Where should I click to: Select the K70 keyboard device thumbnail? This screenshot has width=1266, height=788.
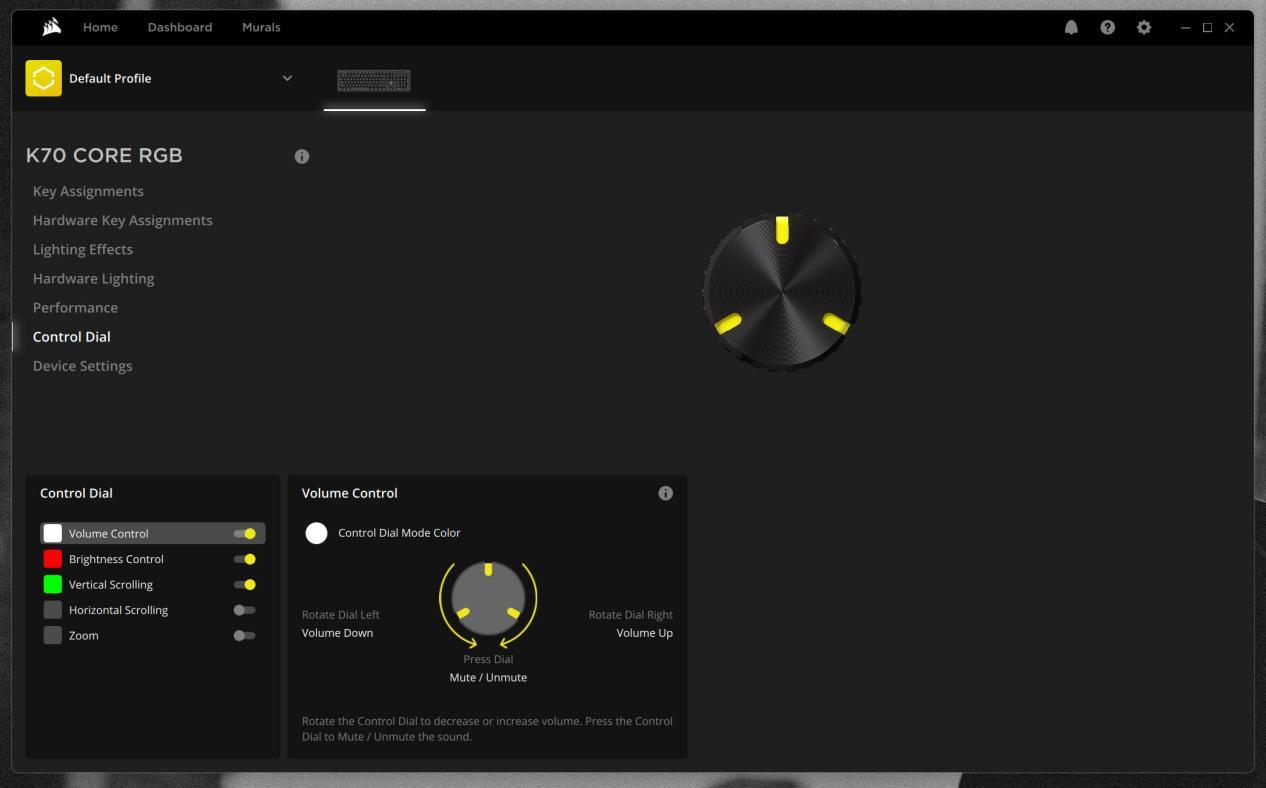[374, 81]
